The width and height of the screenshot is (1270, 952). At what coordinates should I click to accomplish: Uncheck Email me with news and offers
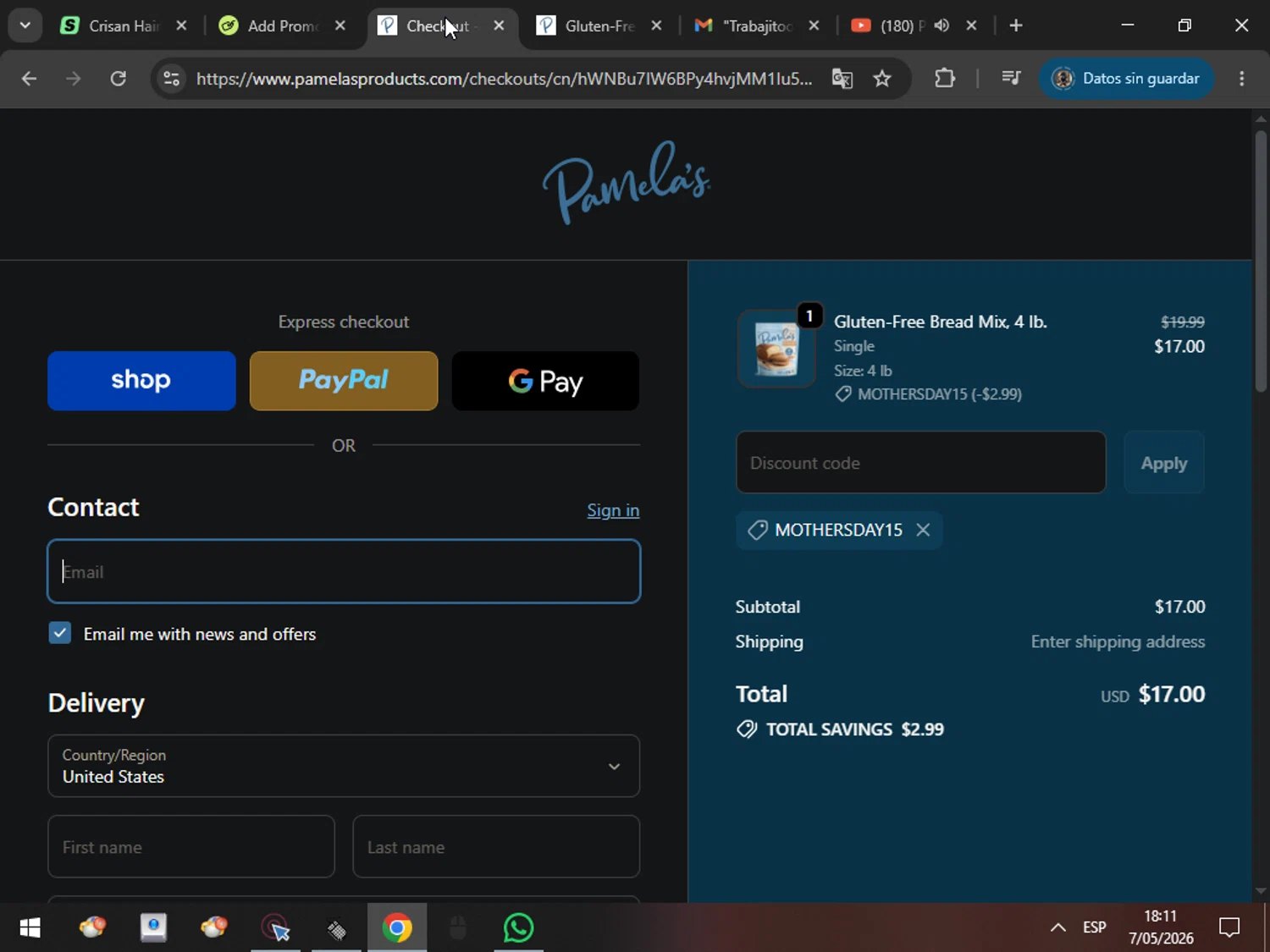tap(60, 633)
